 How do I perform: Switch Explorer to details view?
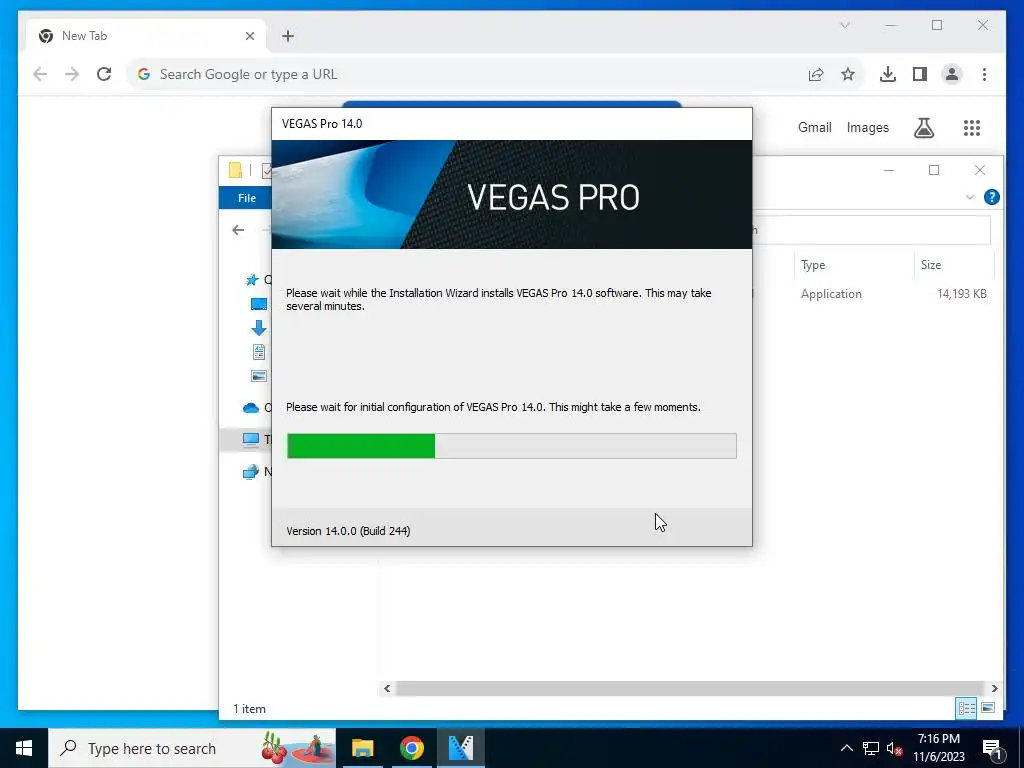click(967, 708)
